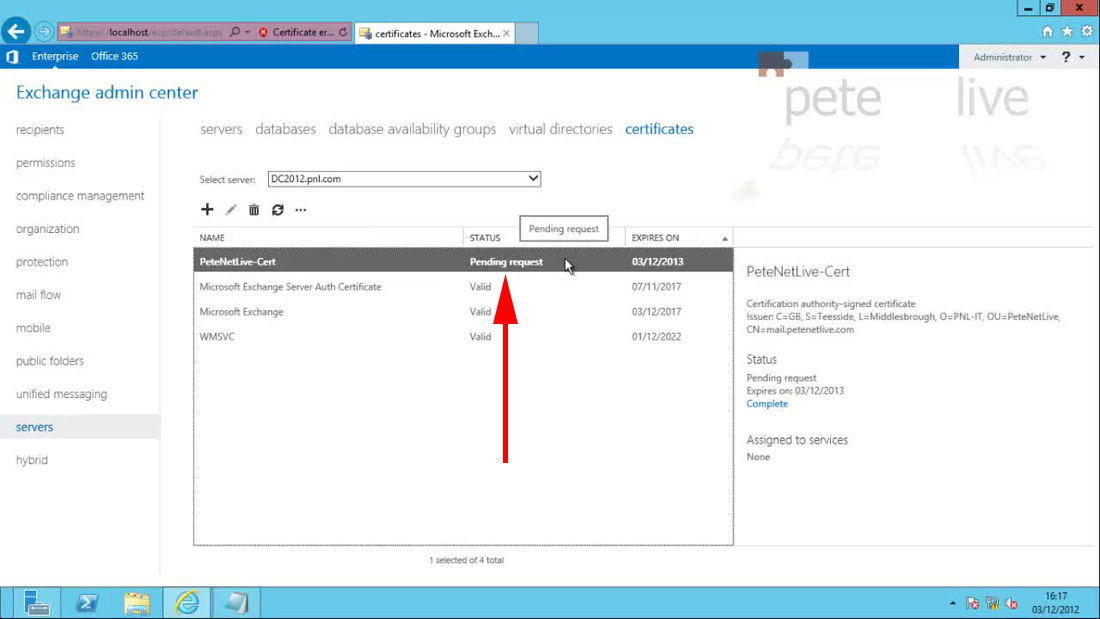Open the protection section
This screenshot has height=619, width=1100.
tap(42, 262)
